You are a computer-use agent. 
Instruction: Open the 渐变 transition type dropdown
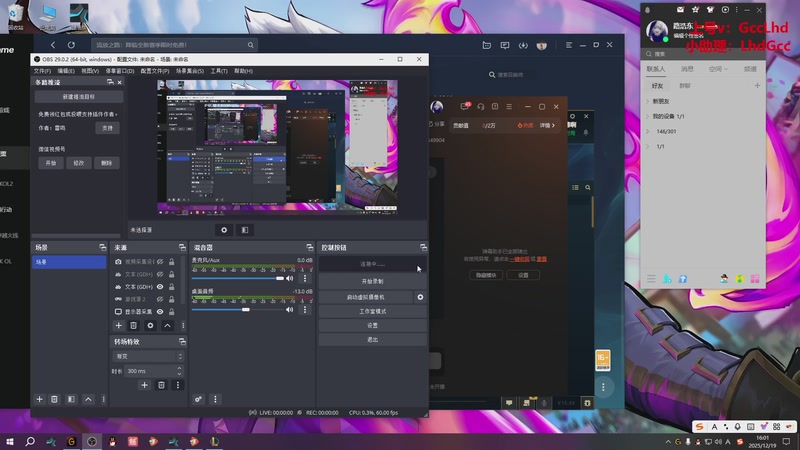coord(147,356)
